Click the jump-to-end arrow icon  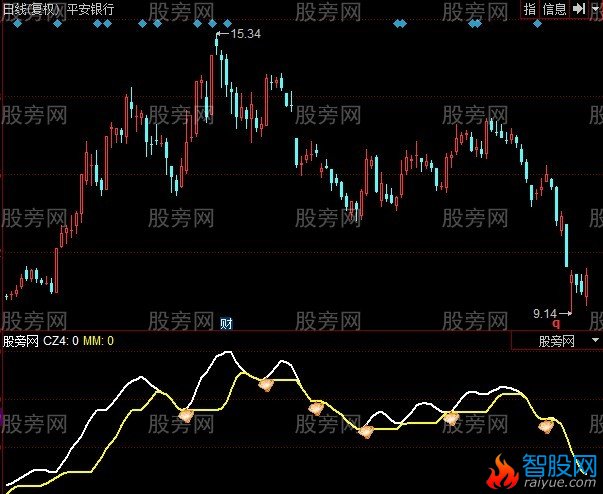(579, 9)
